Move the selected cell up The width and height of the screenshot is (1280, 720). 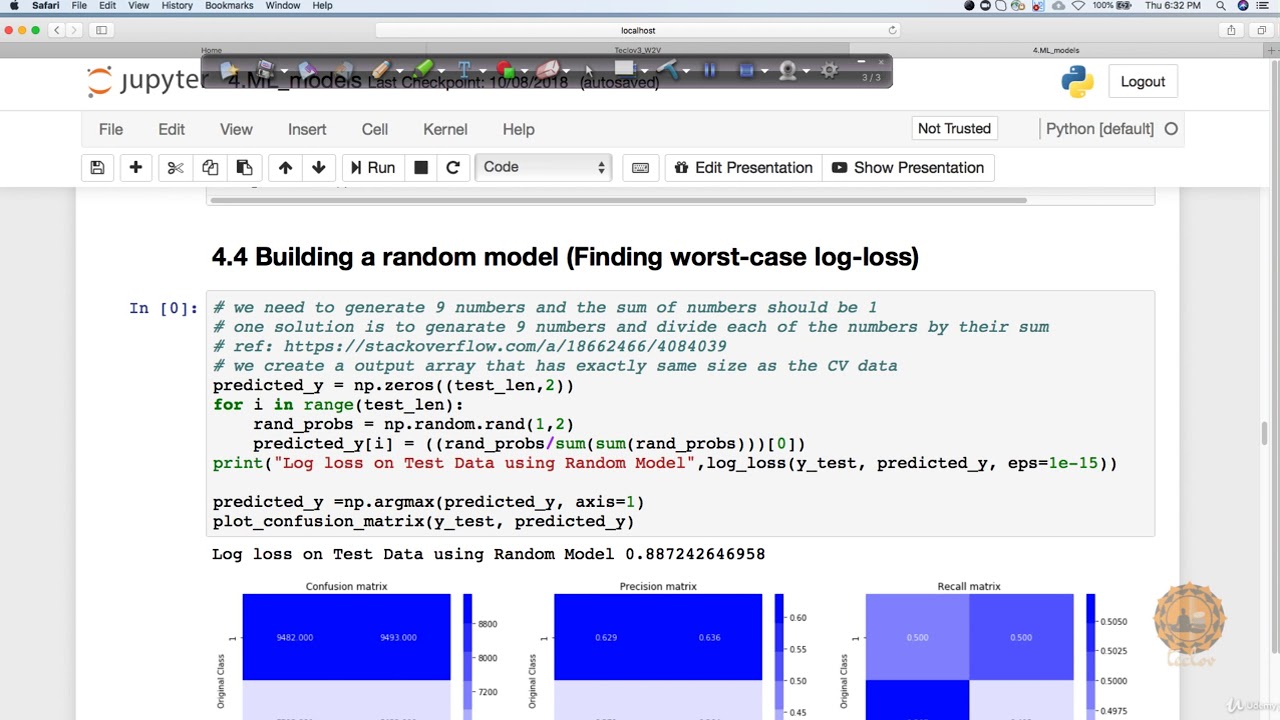point(286,168)
